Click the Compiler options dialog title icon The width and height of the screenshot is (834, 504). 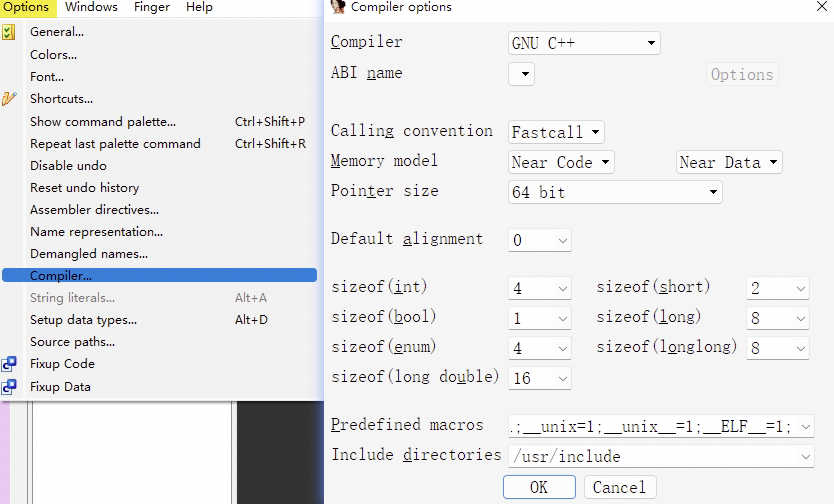click(x=338, y=7)
